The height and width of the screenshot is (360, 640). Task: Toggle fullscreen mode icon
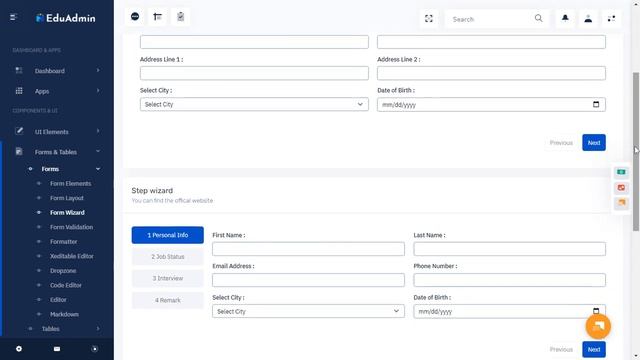click(429, 19)
